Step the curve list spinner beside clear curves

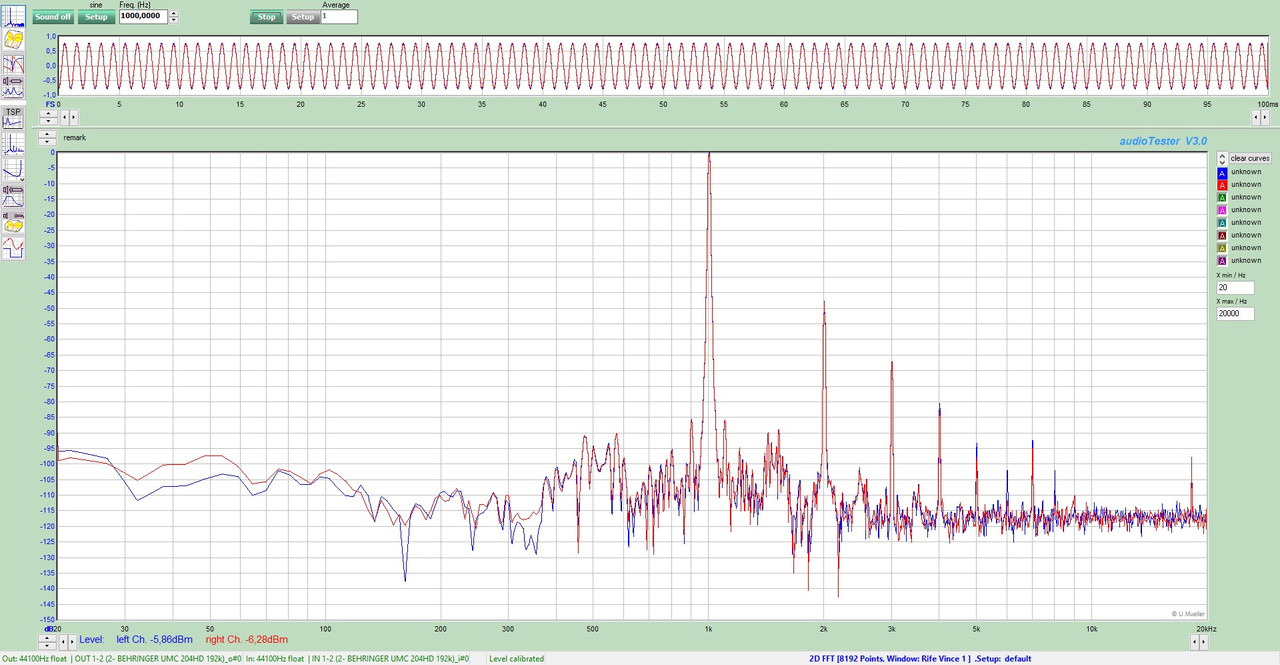coord(1222,158)
